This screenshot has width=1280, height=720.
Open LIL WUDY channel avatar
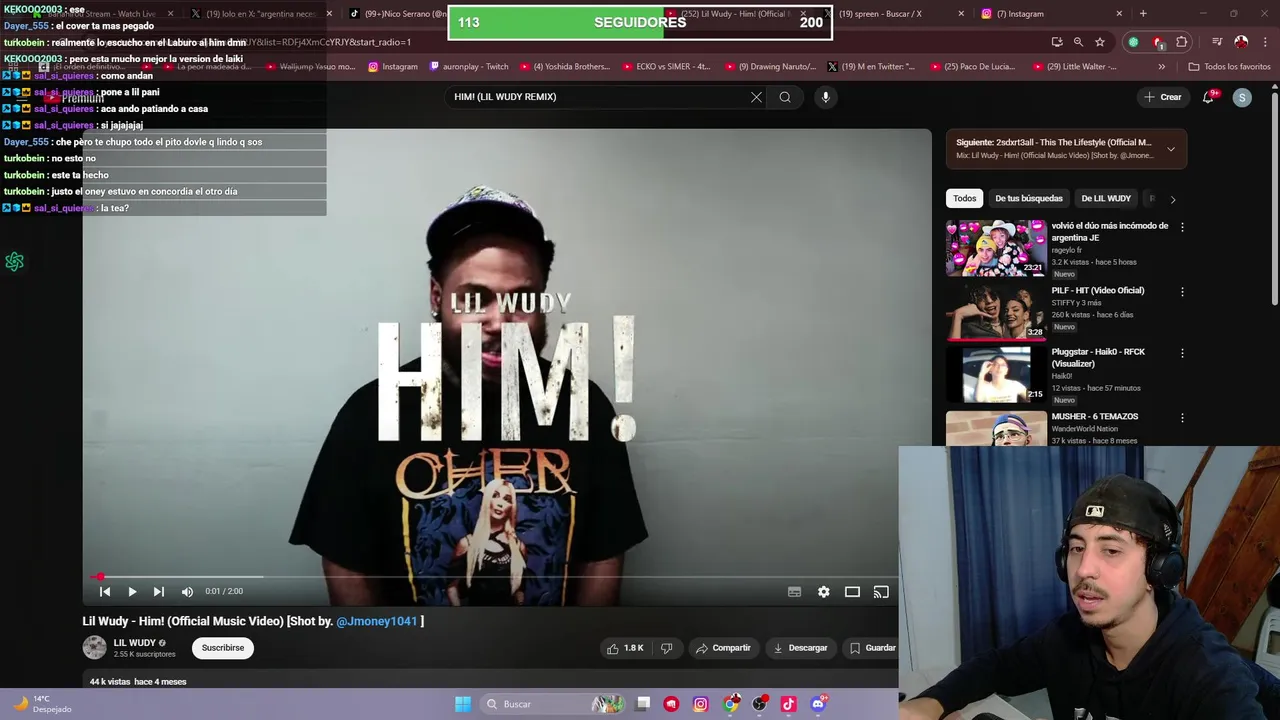click(x=94, y=648)
